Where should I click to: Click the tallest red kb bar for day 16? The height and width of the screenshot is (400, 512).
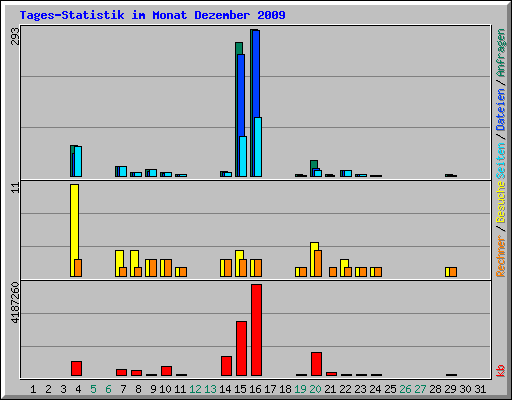256,330
